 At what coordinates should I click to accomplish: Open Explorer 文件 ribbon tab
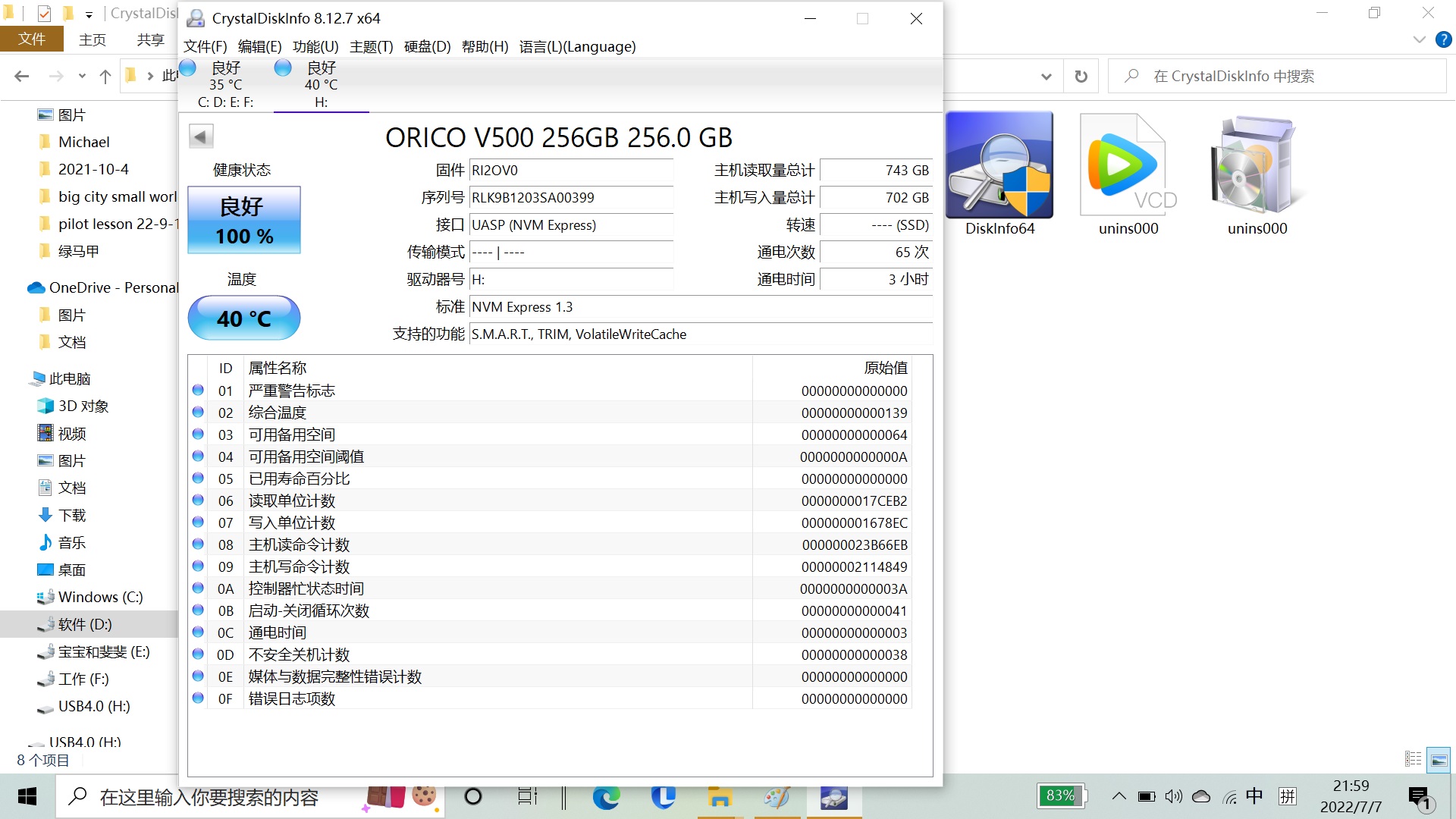(32, 39)
